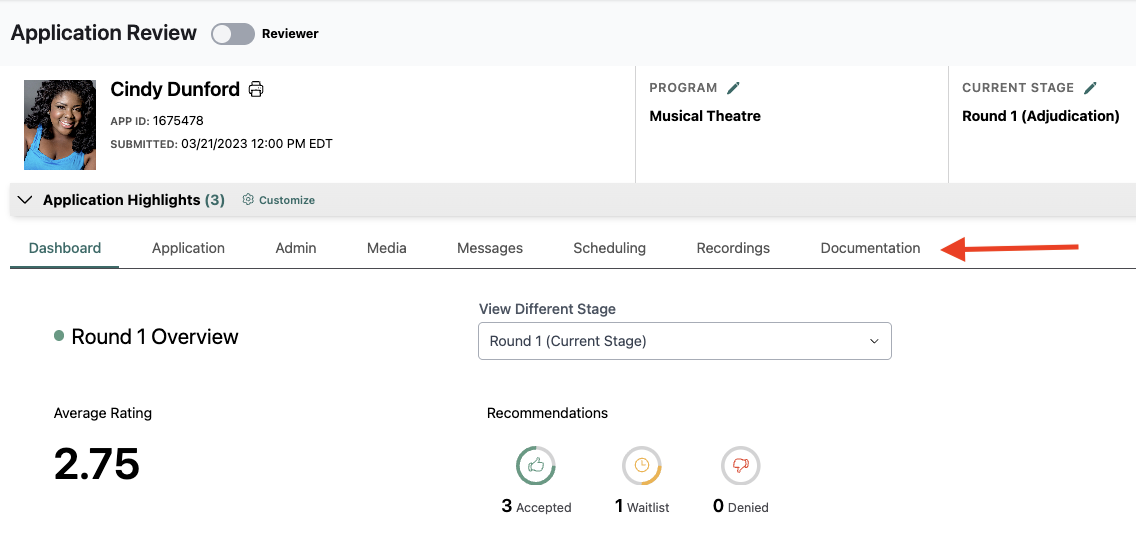Click Cindy Dunford's profile photo
The image size is (1136, 533).
coord(60,125)
